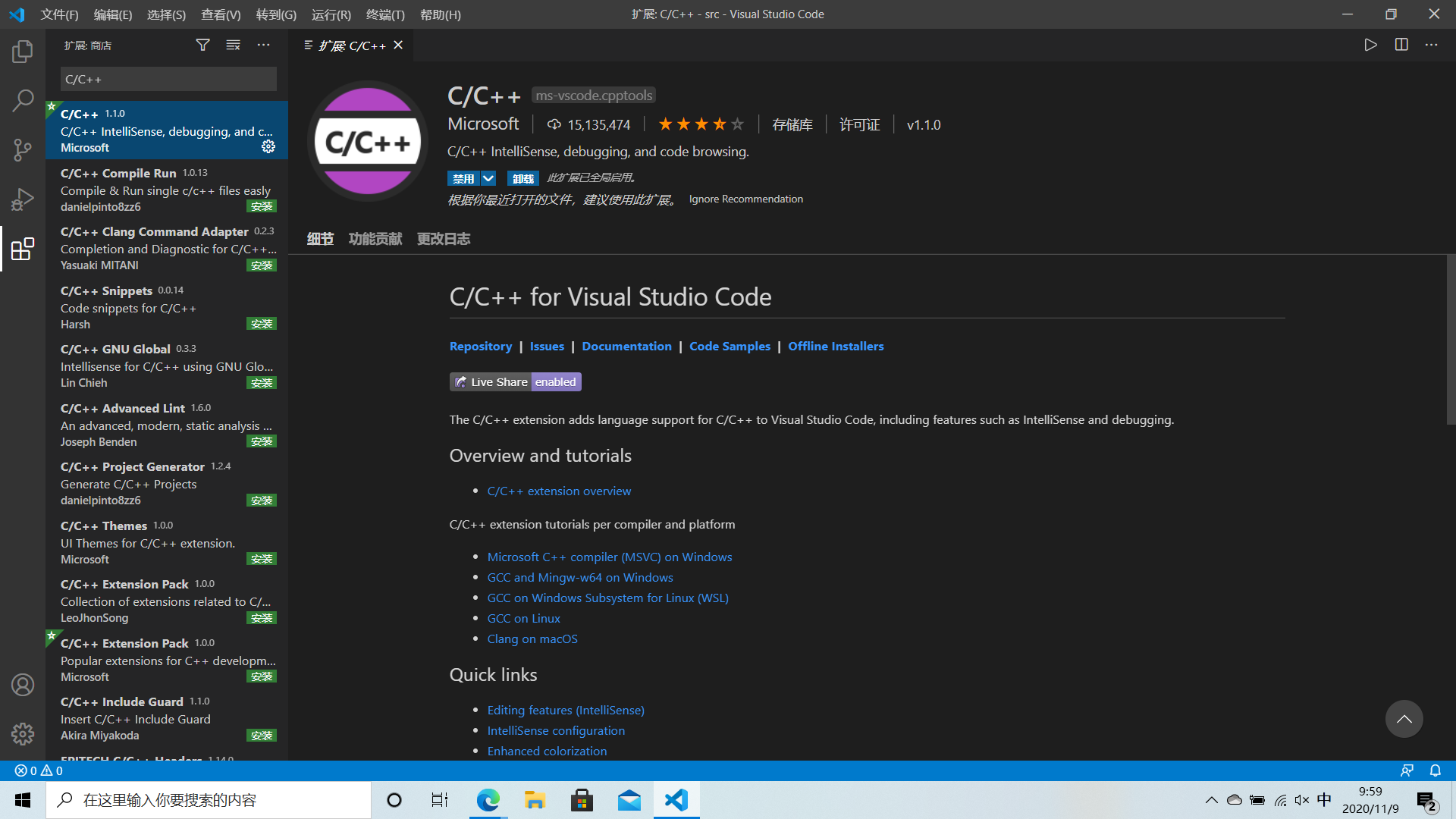Open the extensions panel more actions menu
Screen dimensions: 1456x819
coord(263,45)
